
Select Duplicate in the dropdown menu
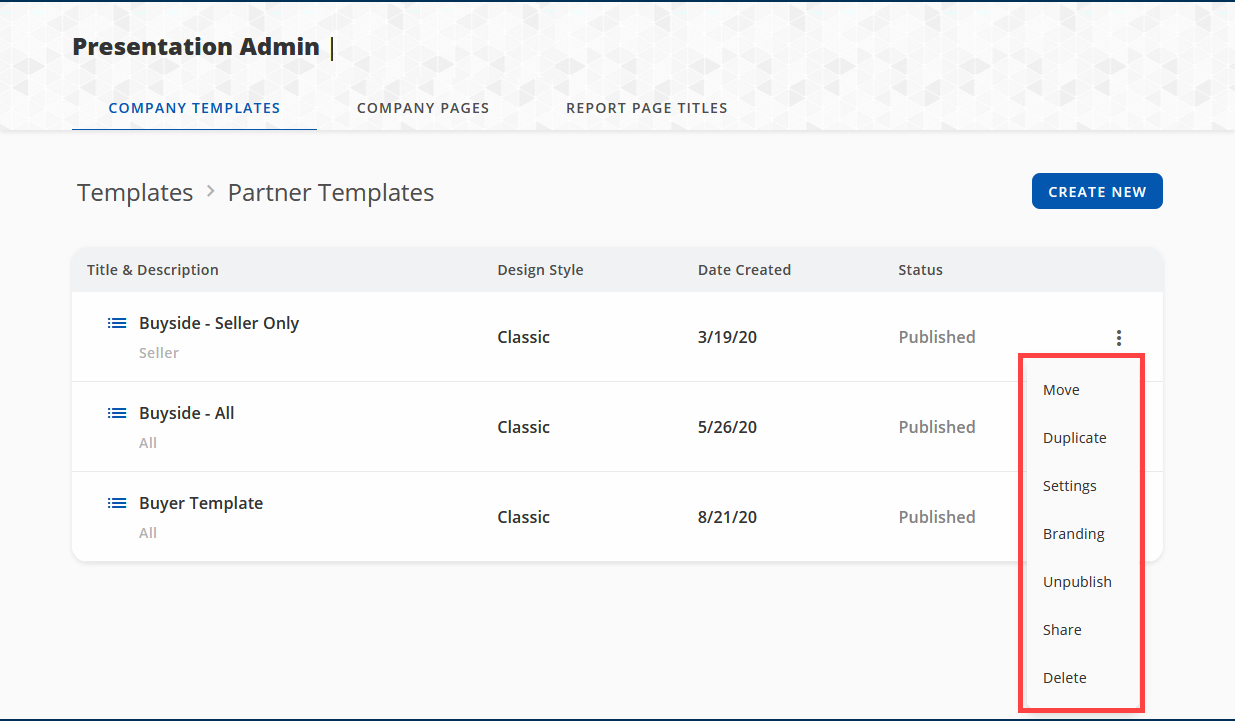(x=1074, y=438)
